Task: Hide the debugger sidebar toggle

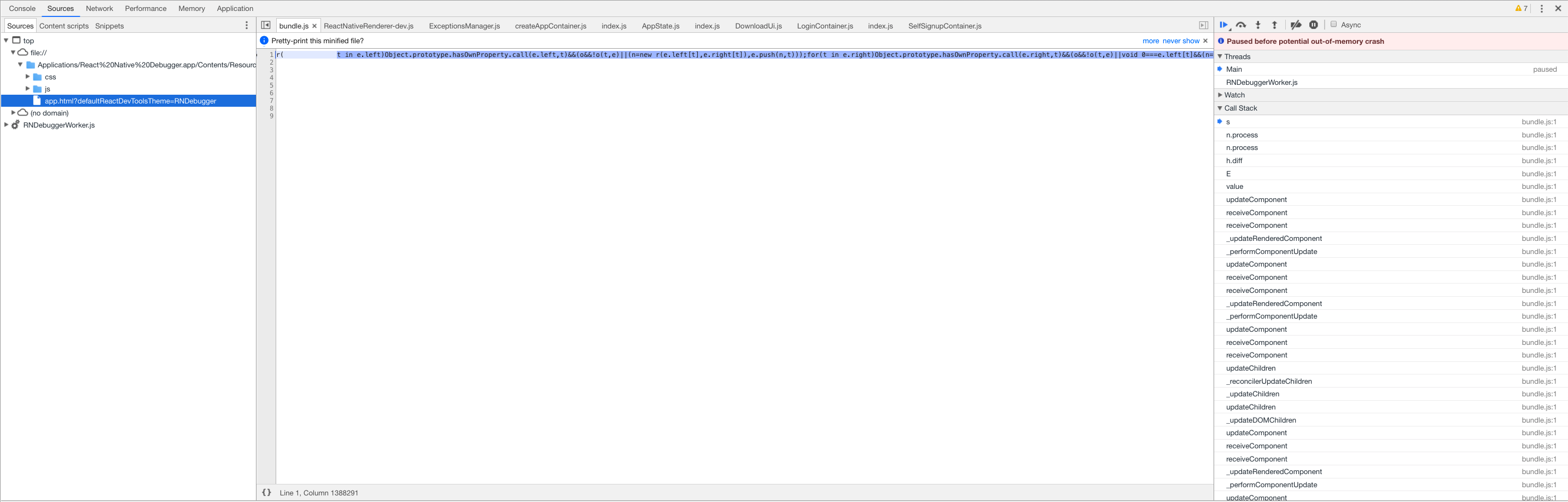Action: [1203, 26]
